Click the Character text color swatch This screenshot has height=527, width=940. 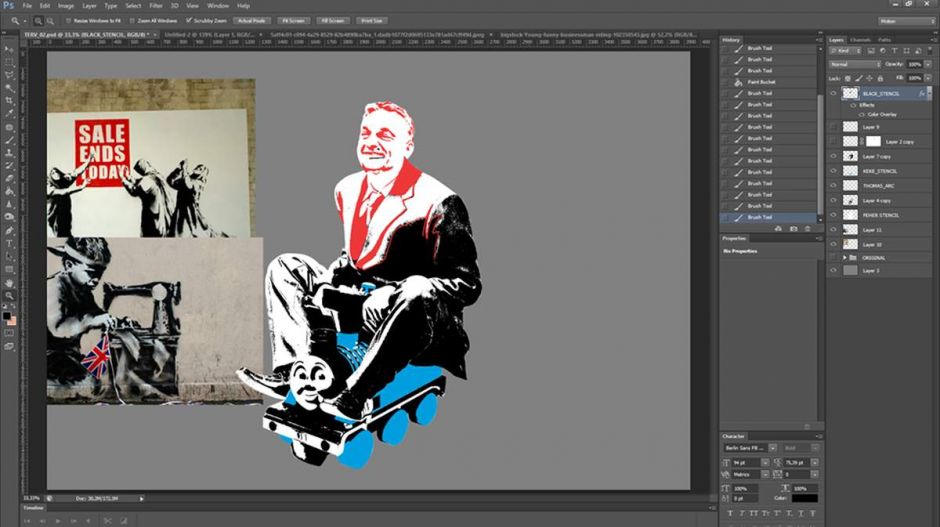coord(805,498)
